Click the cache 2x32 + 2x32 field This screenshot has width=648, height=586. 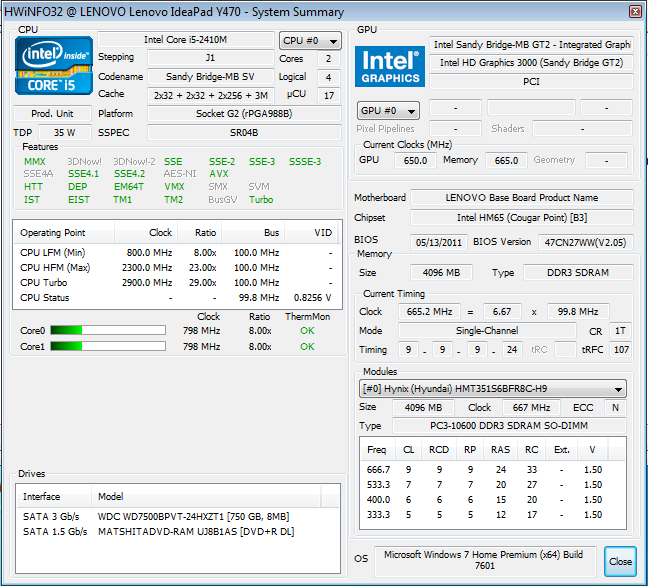click(210, 95)
